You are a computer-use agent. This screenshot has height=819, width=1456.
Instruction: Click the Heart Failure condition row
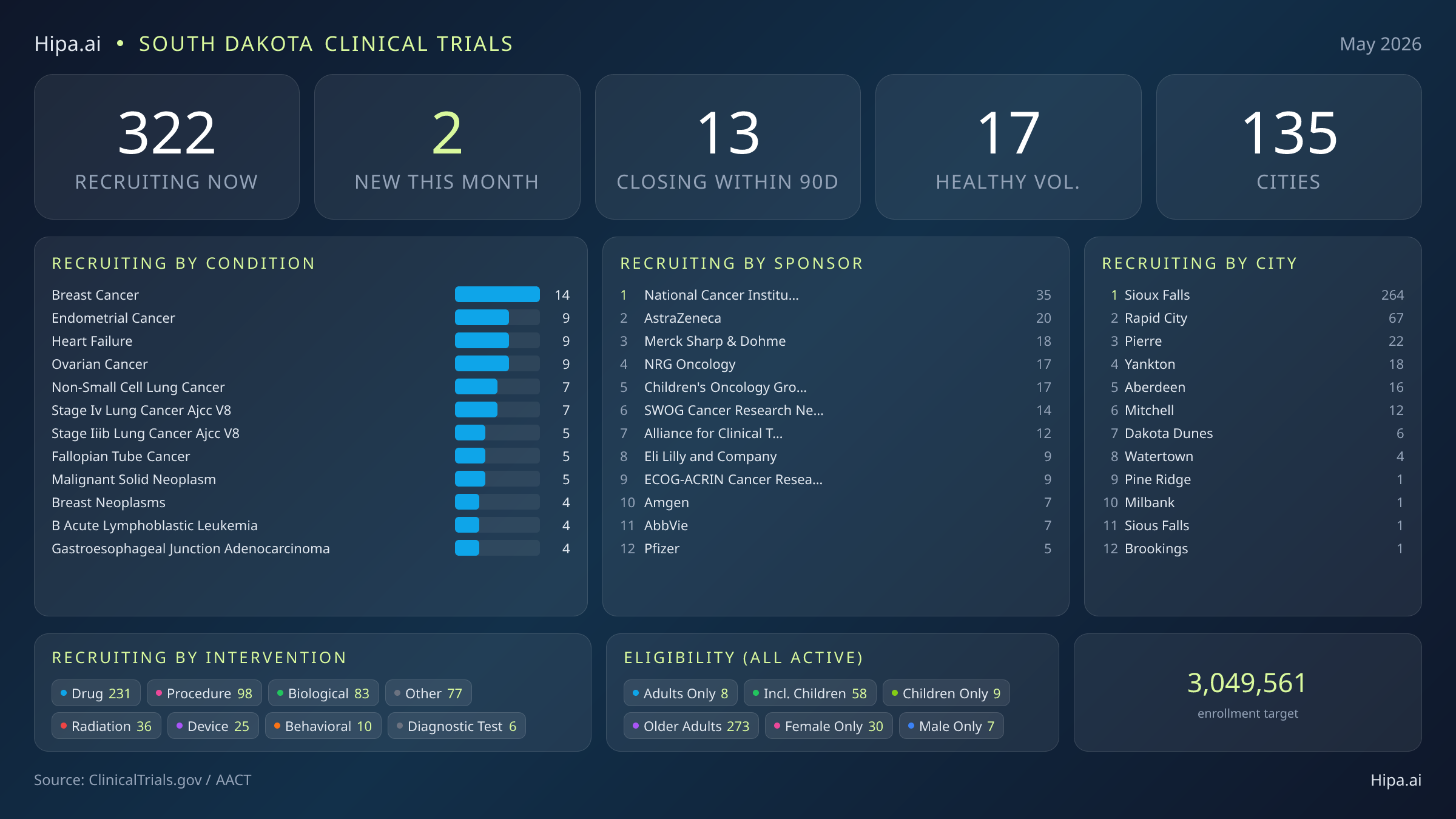tap(311, 340)
